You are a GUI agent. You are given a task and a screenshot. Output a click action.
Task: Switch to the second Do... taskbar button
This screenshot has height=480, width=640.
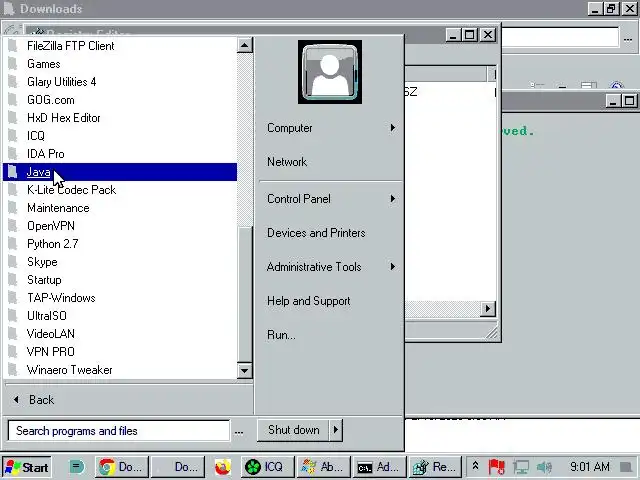click(178, 467)
